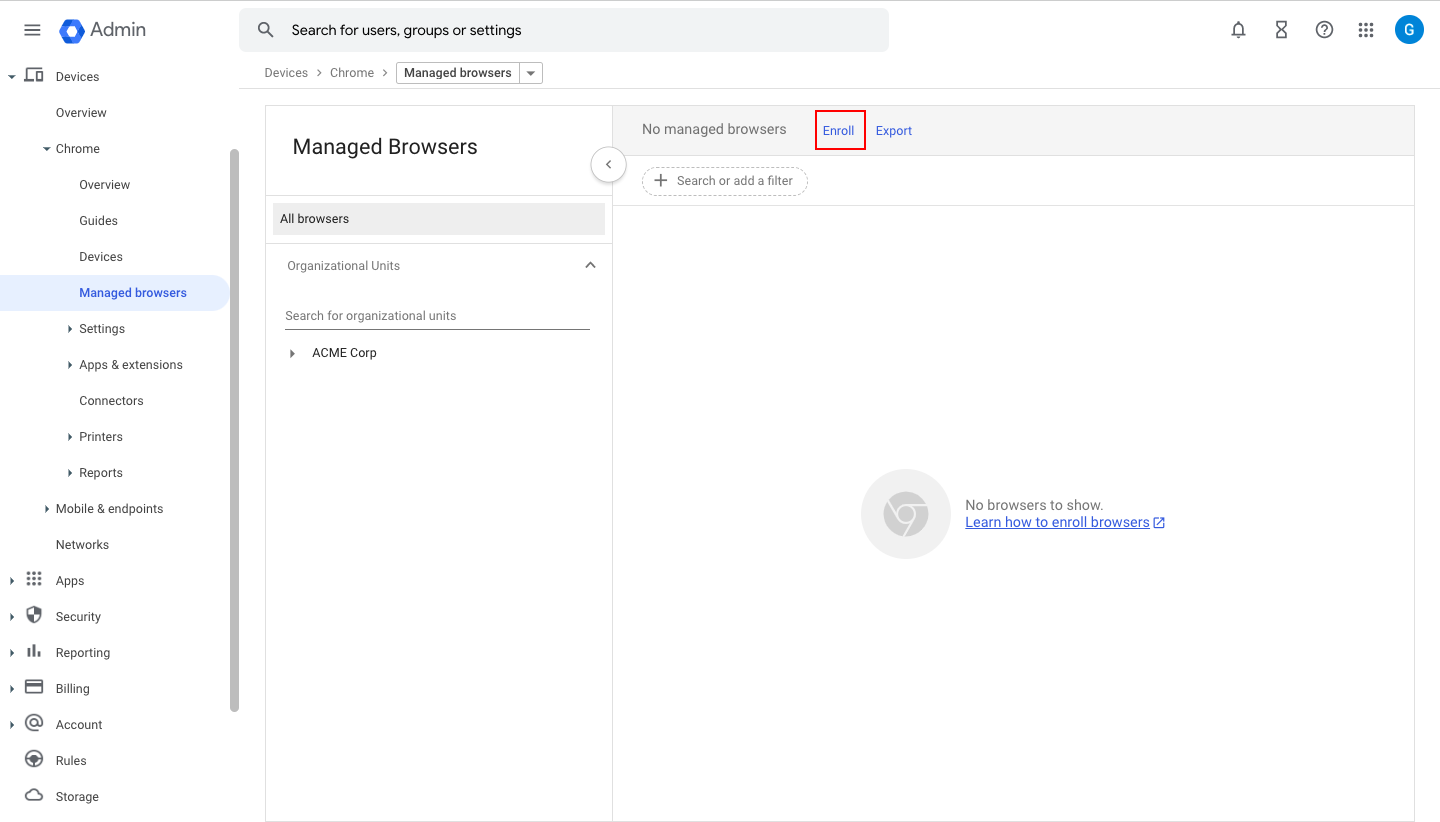Expand the Mobile & endpoints arrow
The height and width of the screenshot is (822, 1440).
click(x=46, y=509)
